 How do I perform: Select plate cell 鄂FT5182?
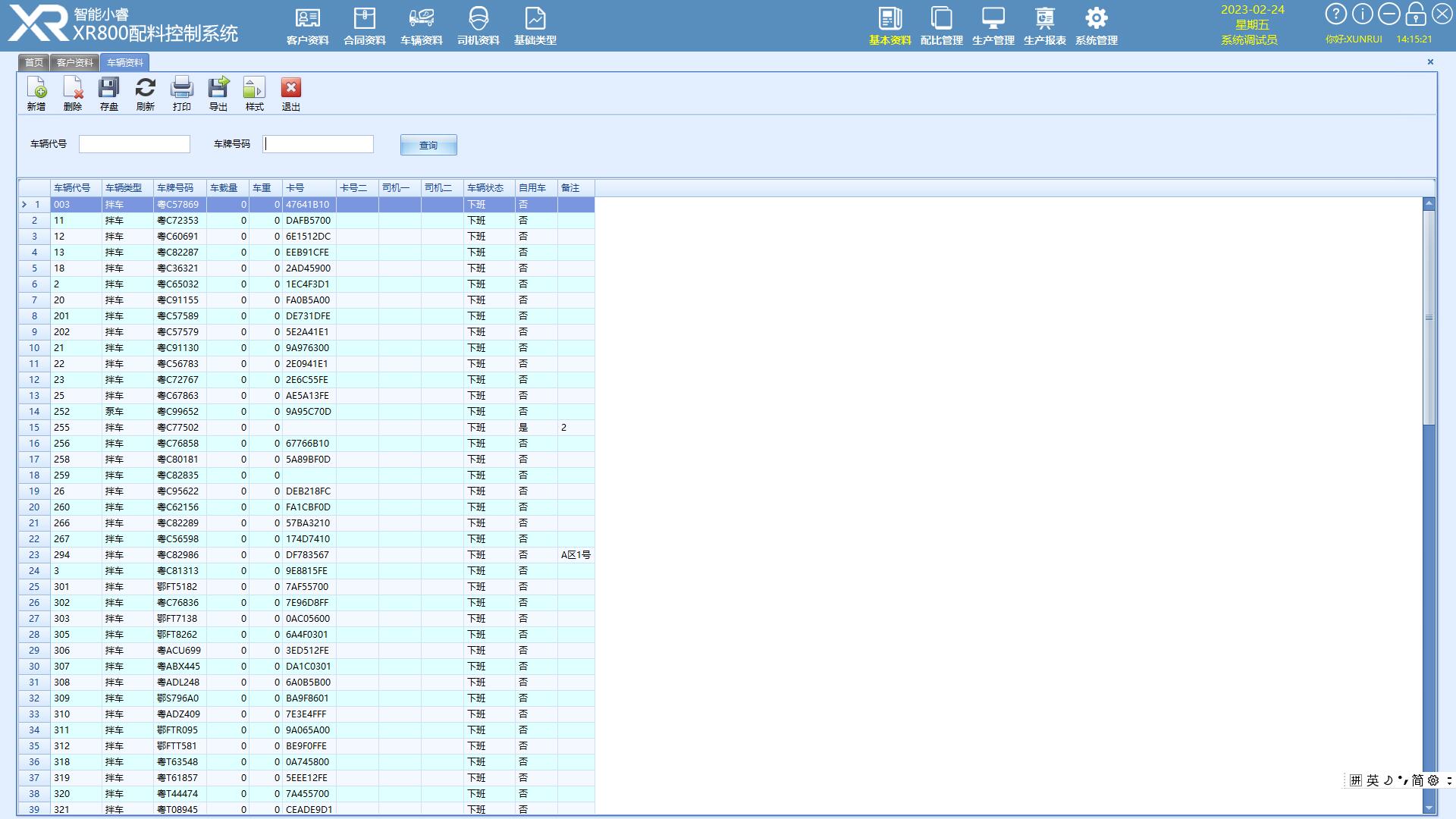[x=180, y=587]
